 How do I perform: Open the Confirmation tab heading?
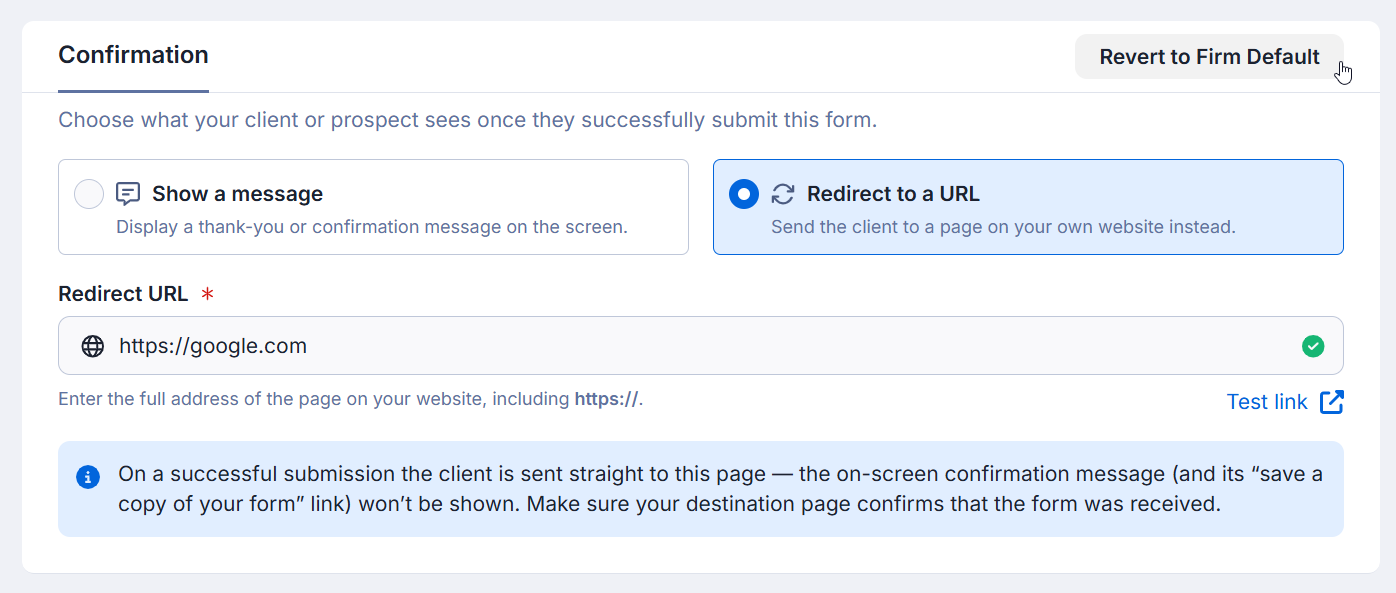point(133,55)
